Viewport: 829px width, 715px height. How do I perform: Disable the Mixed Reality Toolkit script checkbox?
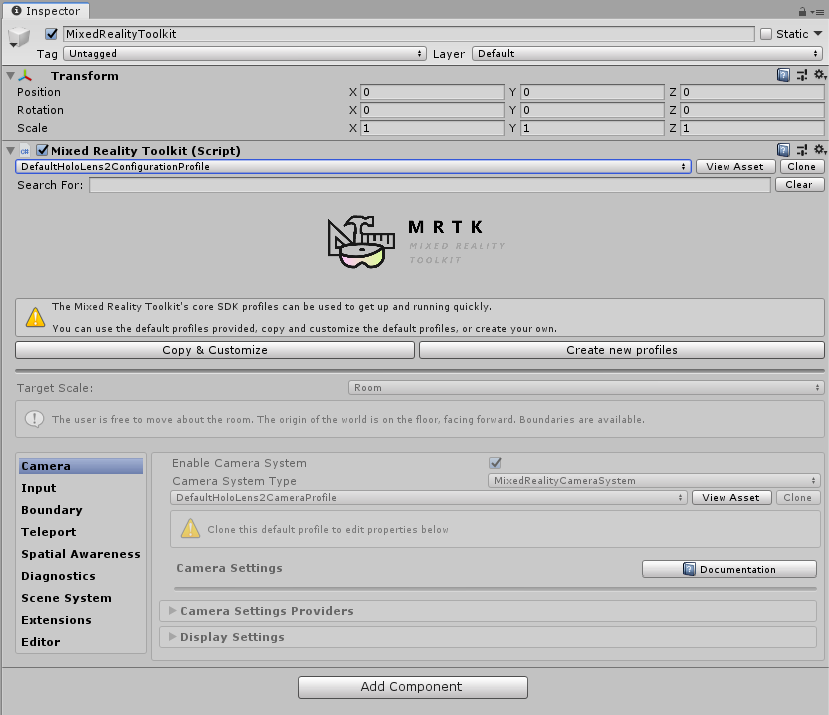[43, 151]
